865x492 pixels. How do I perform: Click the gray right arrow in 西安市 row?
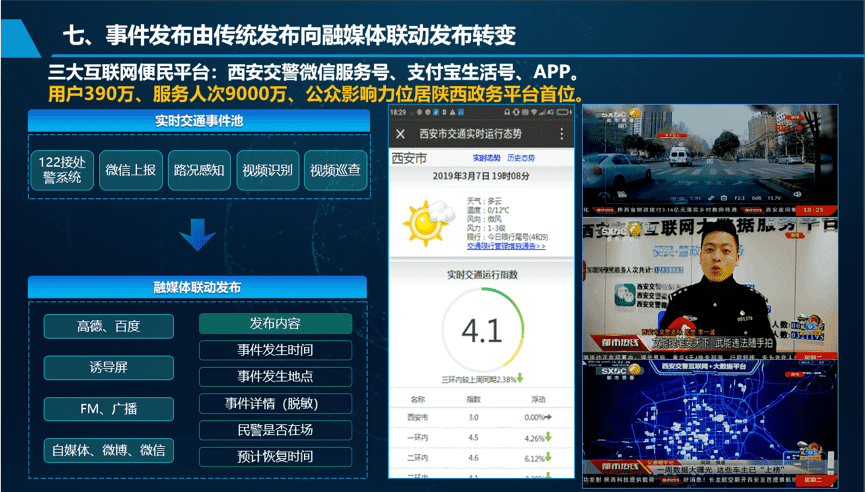(x=548, y=417)
